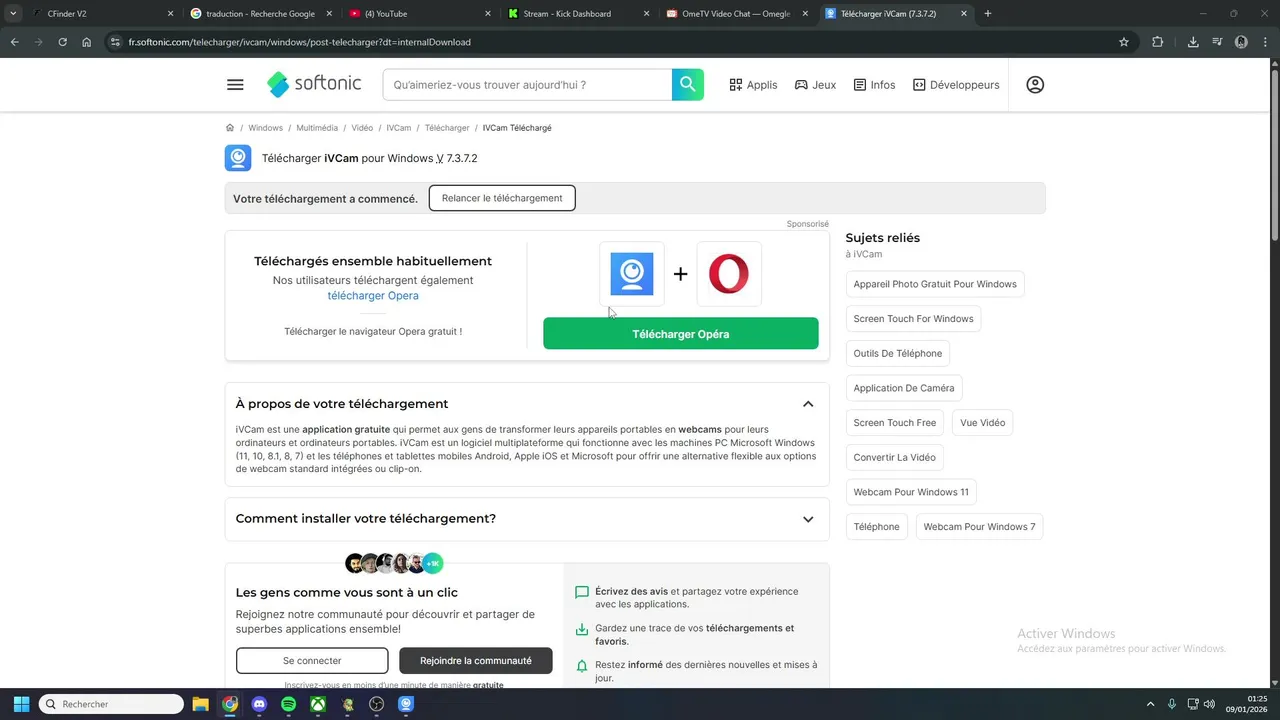Select 'Webcam Pour Windows 11' tag

[911, 492]
